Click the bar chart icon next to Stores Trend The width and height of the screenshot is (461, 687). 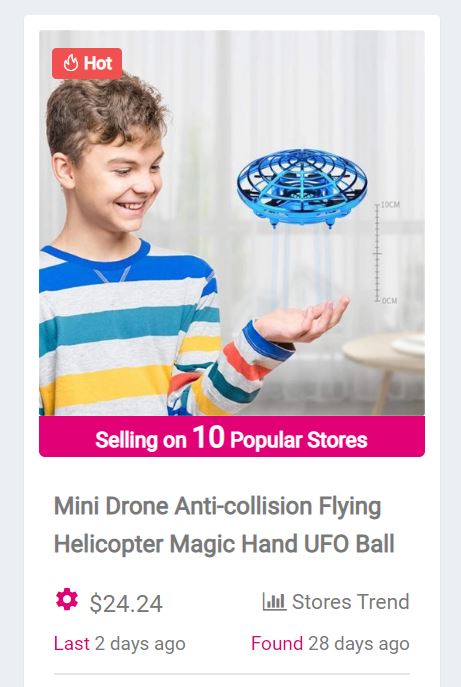coord(274,601)
